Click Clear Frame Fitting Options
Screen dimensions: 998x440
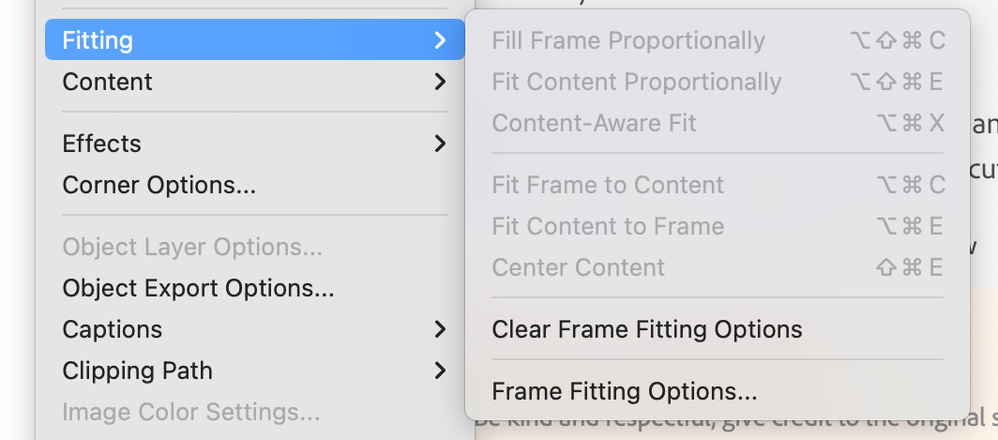(x=646, y=330)
